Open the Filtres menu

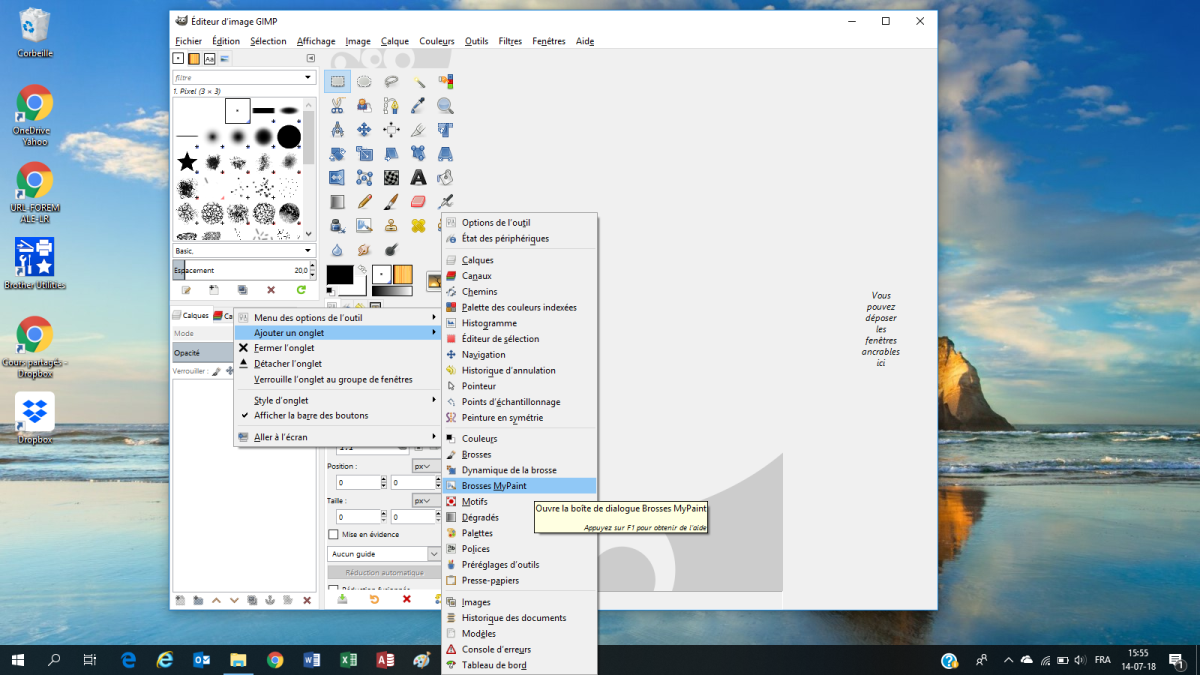(510, 41)
